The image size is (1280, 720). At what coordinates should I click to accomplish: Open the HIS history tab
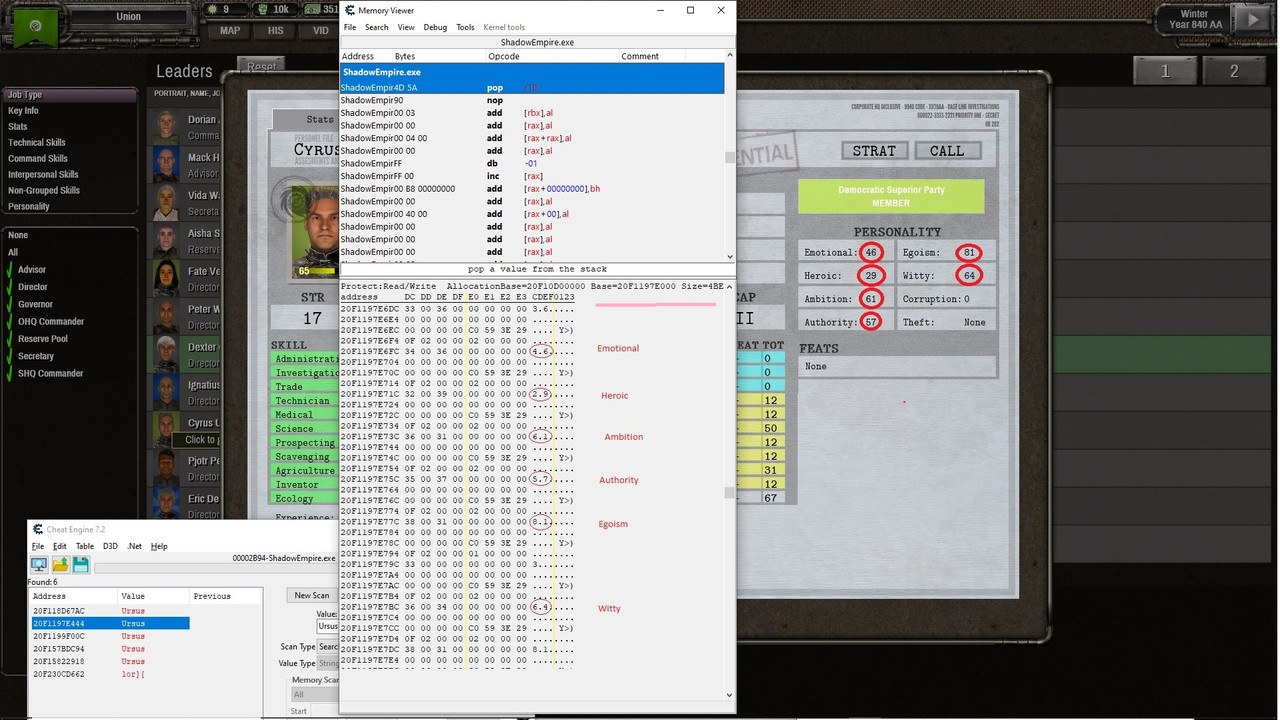click(276, 30)
